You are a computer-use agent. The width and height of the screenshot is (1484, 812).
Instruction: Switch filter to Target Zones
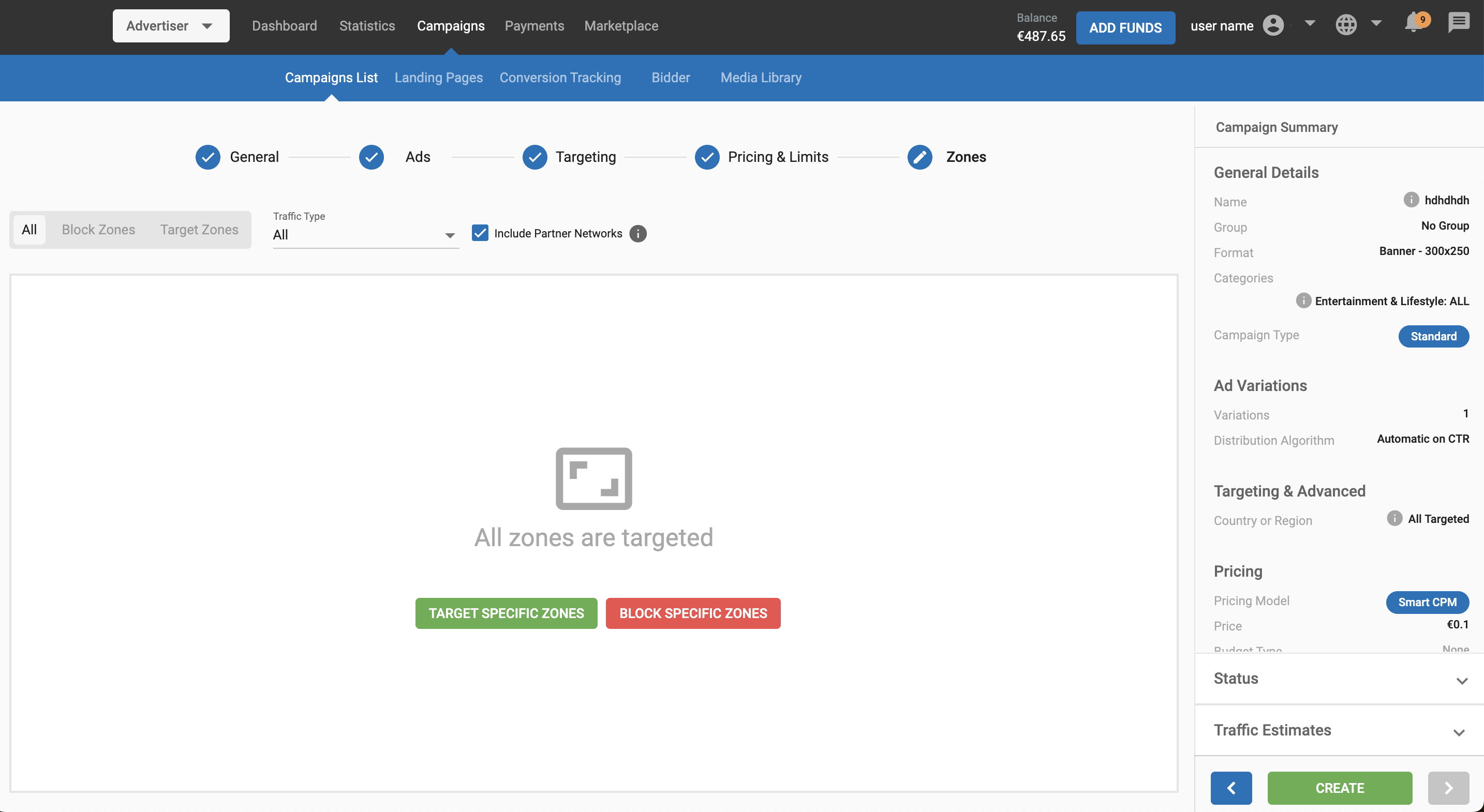pyautogui.click(x=199, y=229)
